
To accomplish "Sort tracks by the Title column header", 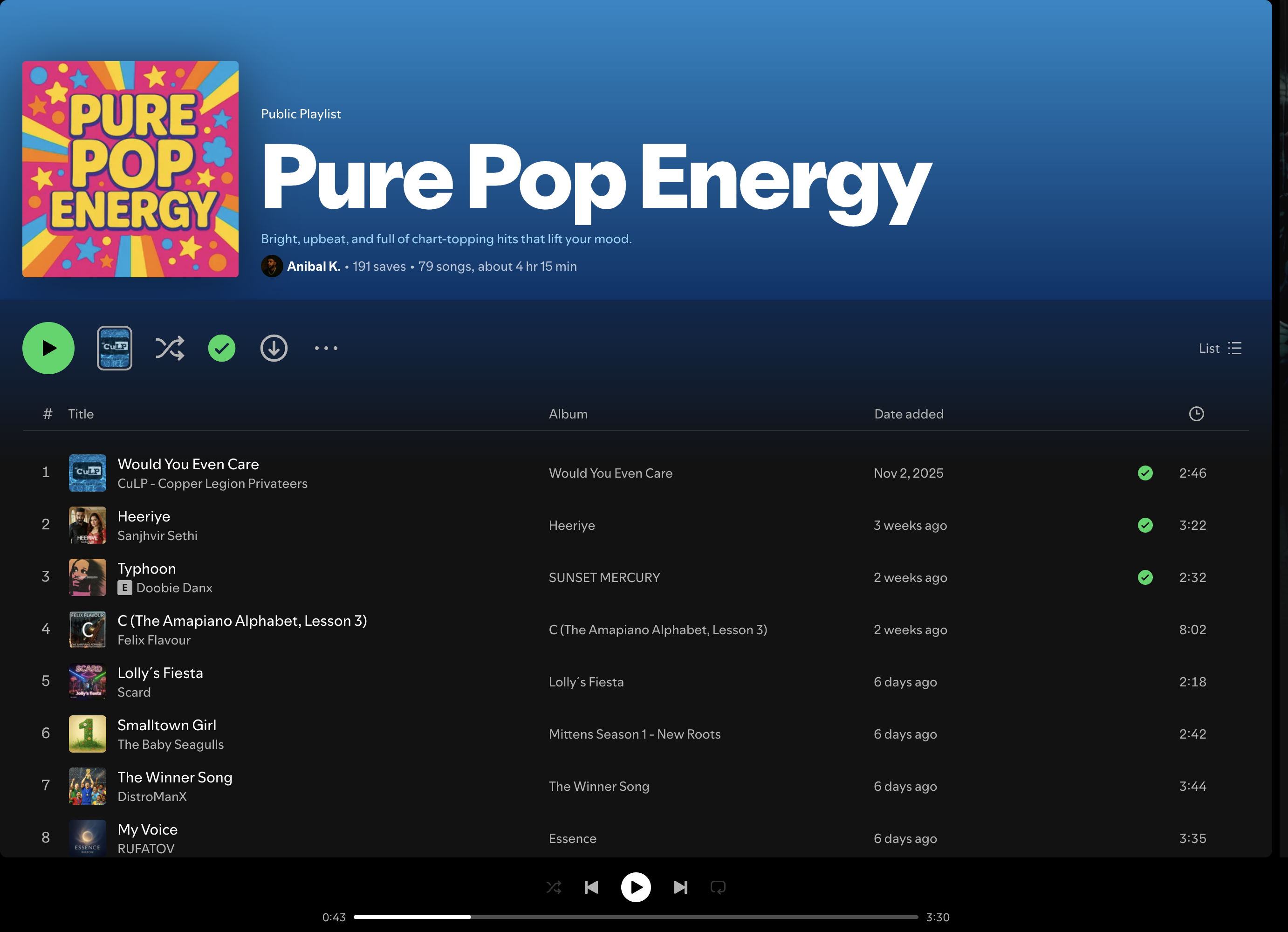I will (x=81, y=414).
